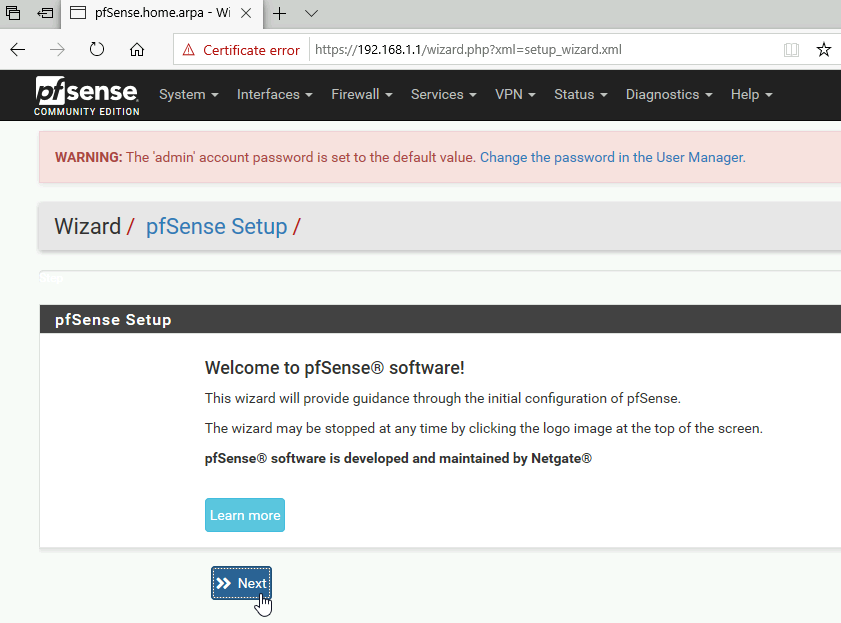
Task: Show tab previews chevron
Action: 311,13
